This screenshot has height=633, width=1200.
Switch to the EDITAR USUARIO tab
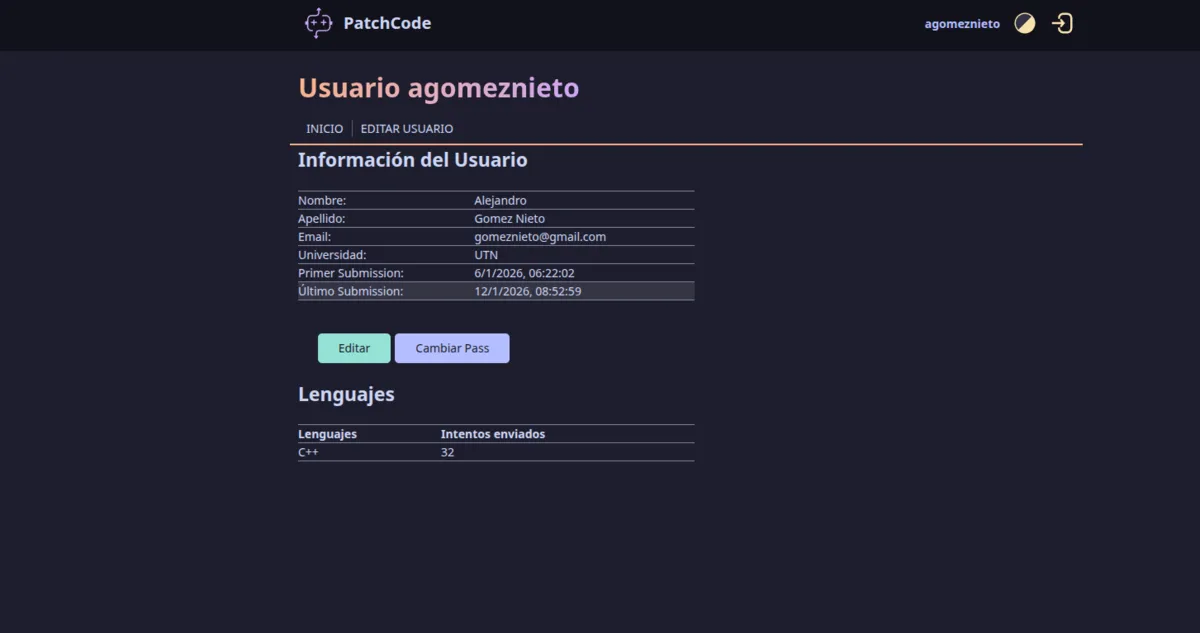click(x=406, y=129)
